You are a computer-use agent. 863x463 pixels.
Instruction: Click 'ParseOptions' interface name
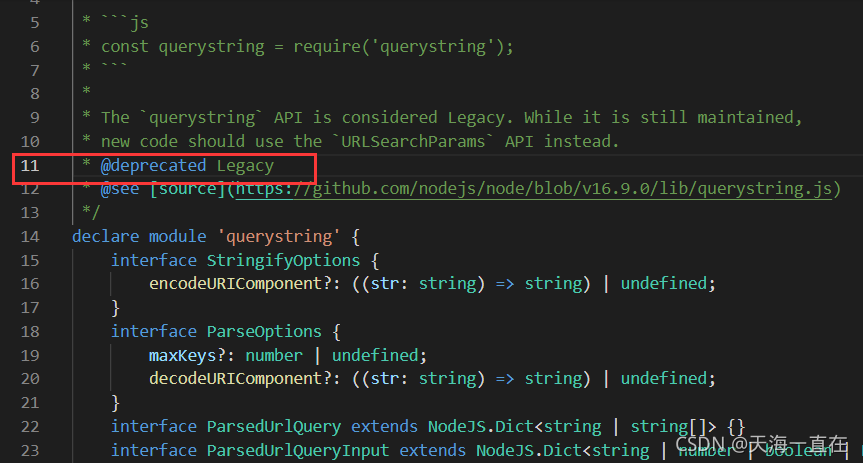(x=264, y=331)
